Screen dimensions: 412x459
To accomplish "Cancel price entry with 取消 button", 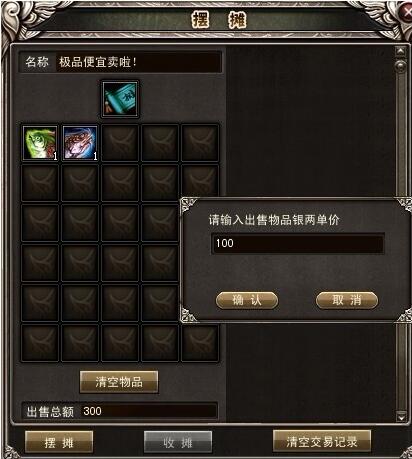I will click(347, 300).
